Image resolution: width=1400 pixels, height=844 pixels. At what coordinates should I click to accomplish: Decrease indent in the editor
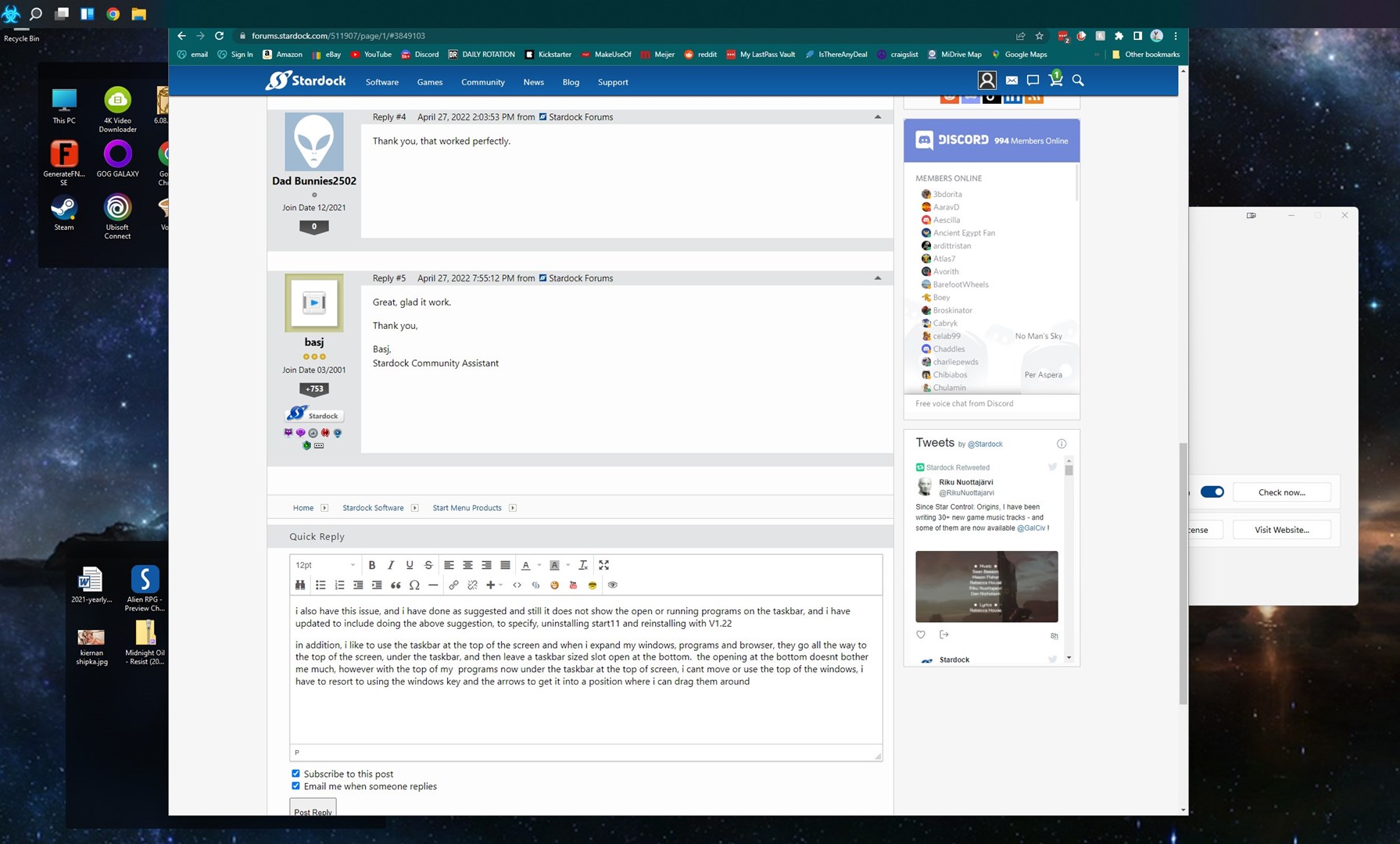pos(358,585)
